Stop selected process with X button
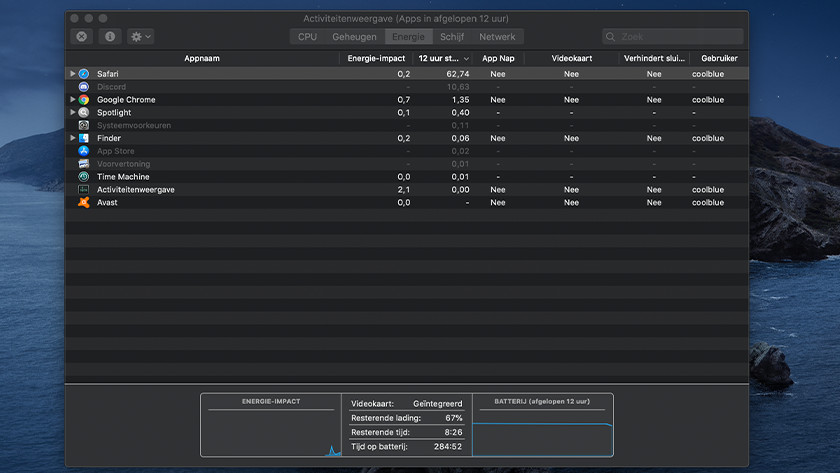Viewport: 840px width, 473px height. tap(81, 36)
